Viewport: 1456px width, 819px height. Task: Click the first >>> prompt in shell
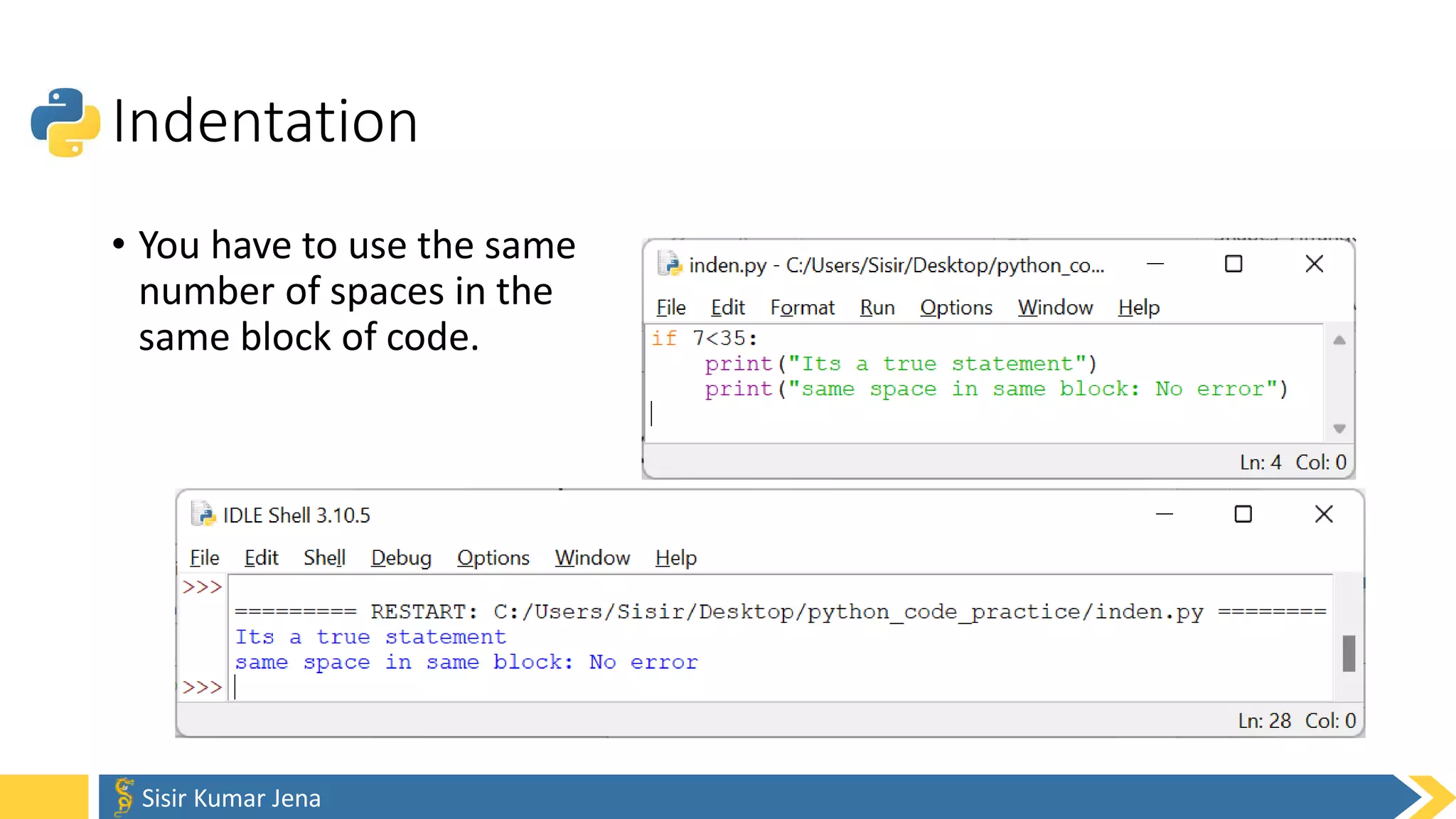[x=202, y=587]
